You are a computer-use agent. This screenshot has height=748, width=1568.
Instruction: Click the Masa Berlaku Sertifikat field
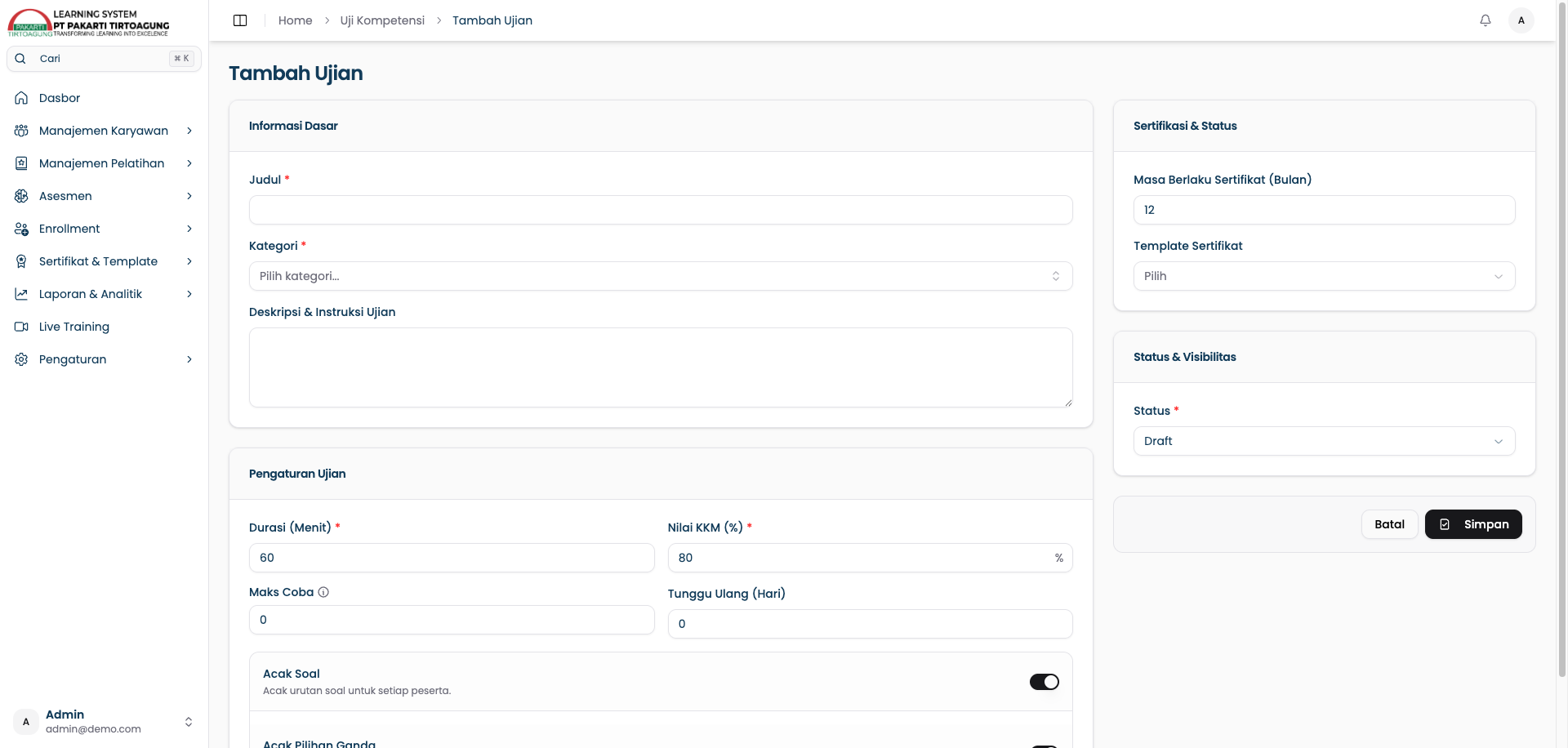(x=1324, y=210)
